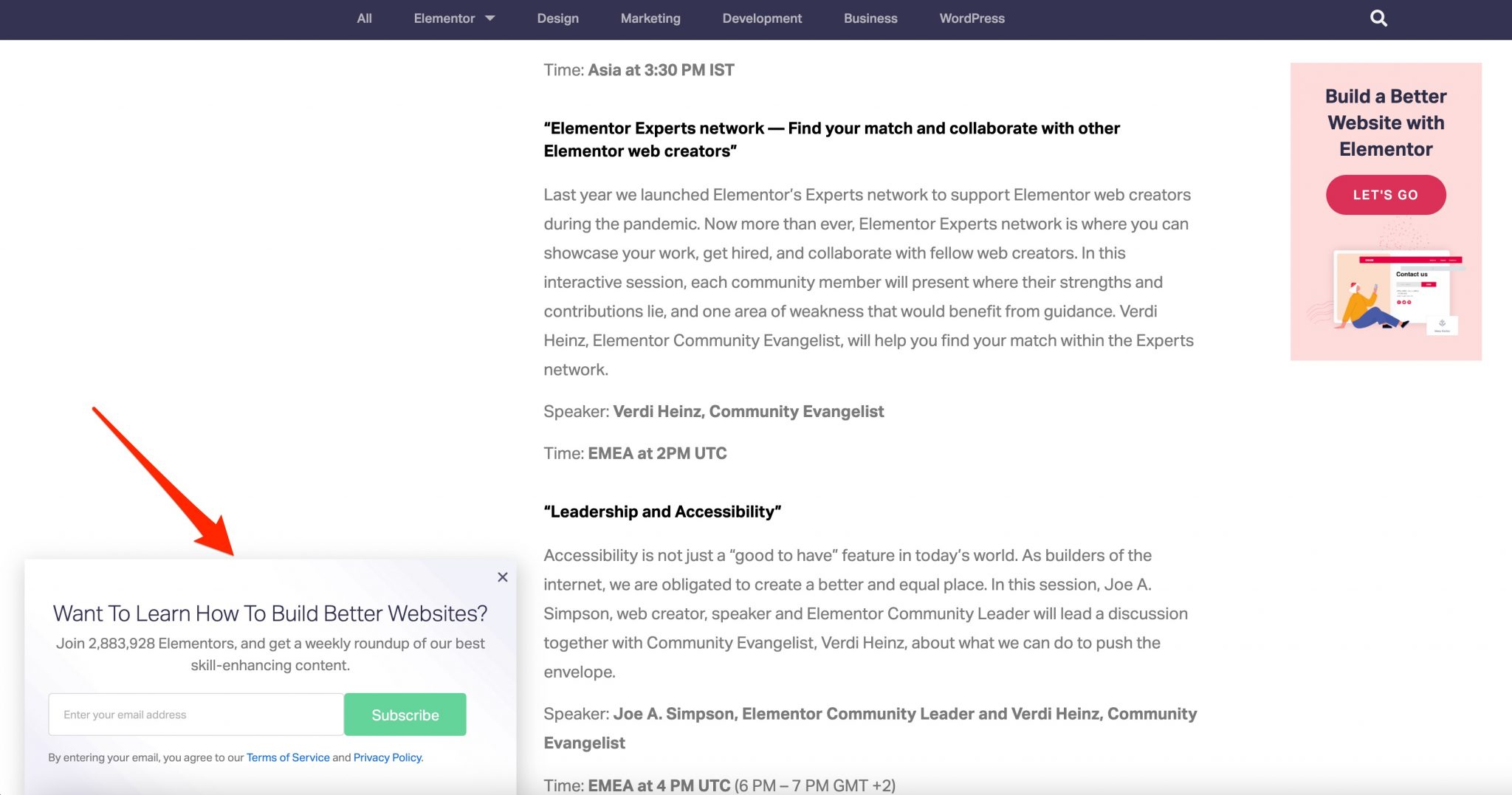Open the search icon in navigation bar
This screenshot has width=1512, height=795.
click(x=1378, y=18)
